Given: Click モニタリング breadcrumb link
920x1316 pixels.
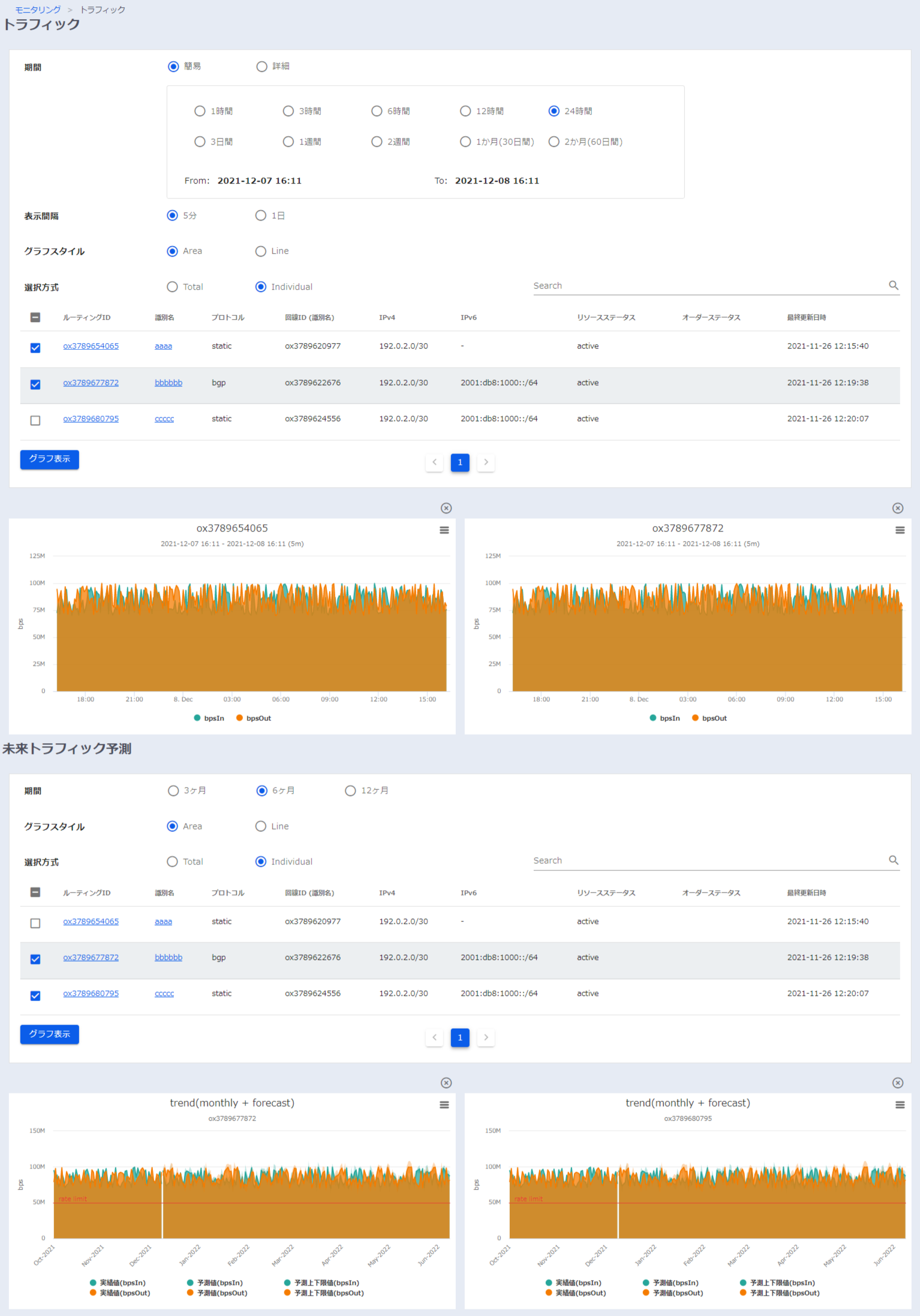Looking at the screenshot, I should click(x=38, y=10).
